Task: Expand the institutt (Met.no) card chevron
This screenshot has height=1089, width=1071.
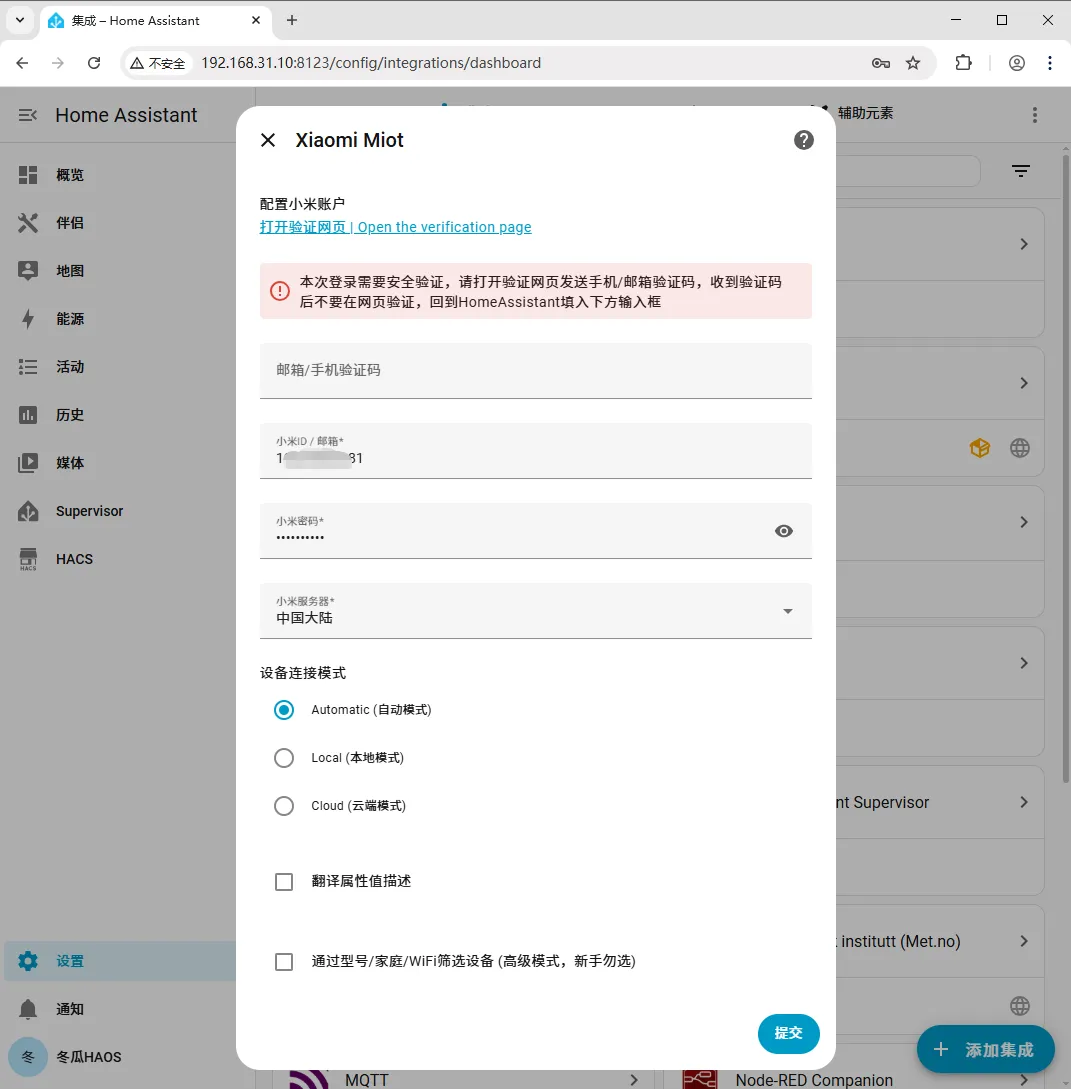Action: coord(1024,941)
